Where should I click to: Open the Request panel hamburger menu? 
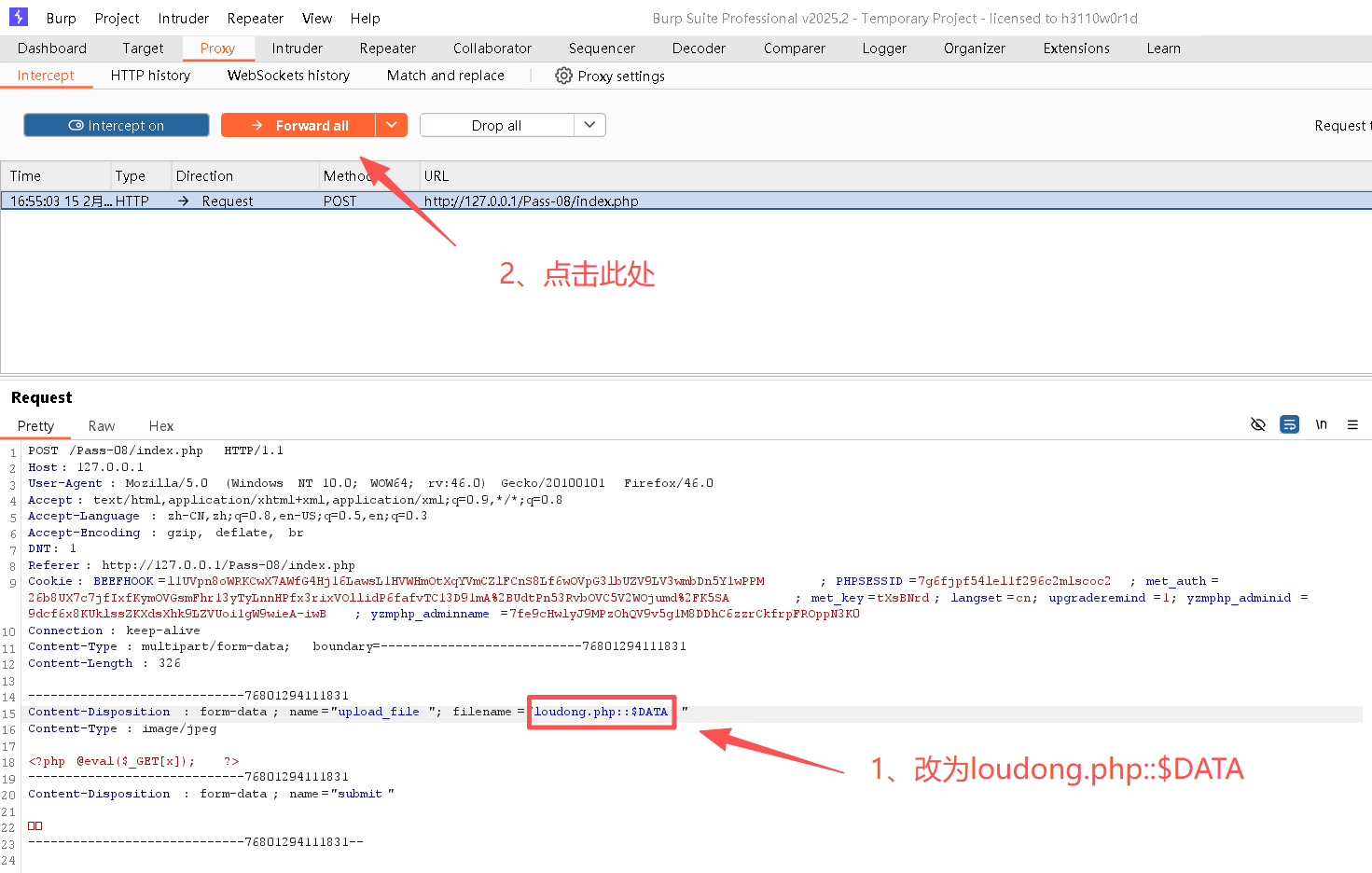(1352, 424)
